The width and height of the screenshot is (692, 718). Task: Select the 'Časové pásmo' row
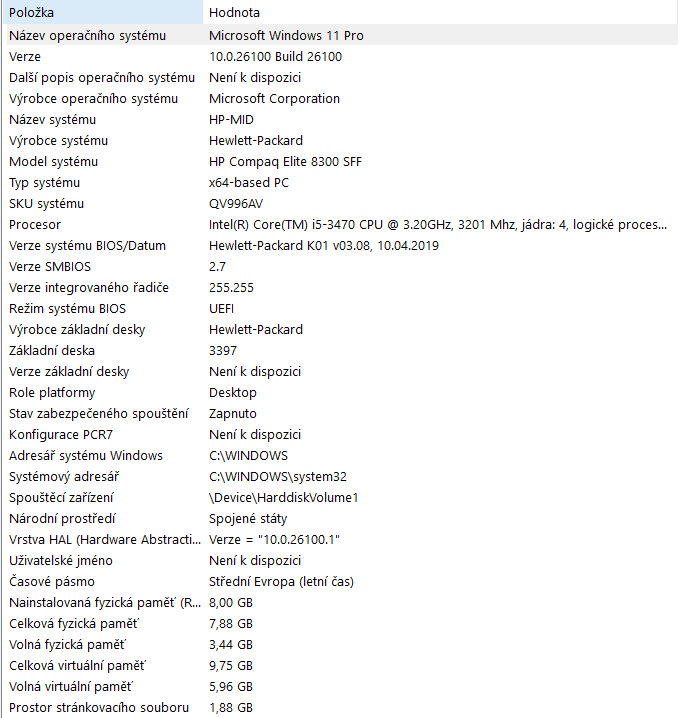(340, 582)
